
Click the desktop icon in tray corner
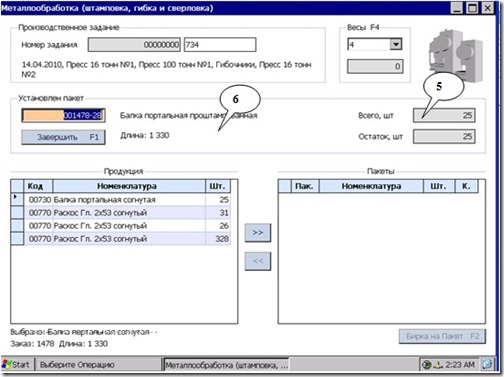pos(487,364)
